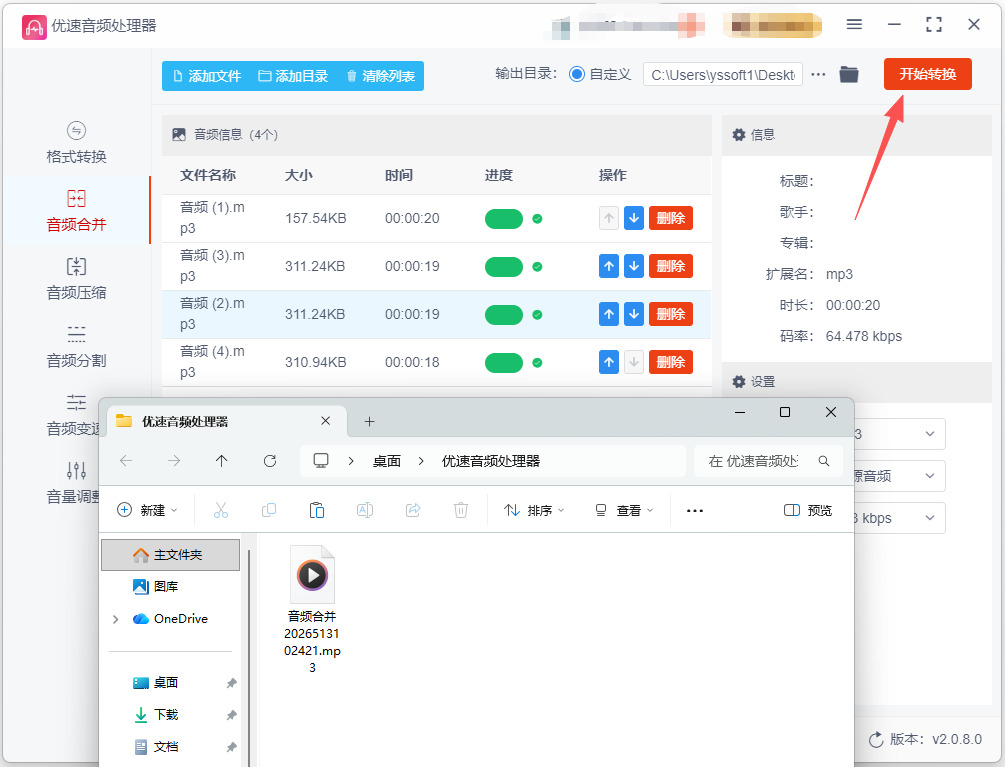Open the See more options in Explorer toolbar
The height and width of the screenshot is (767, 1005).
click(695, 510)
